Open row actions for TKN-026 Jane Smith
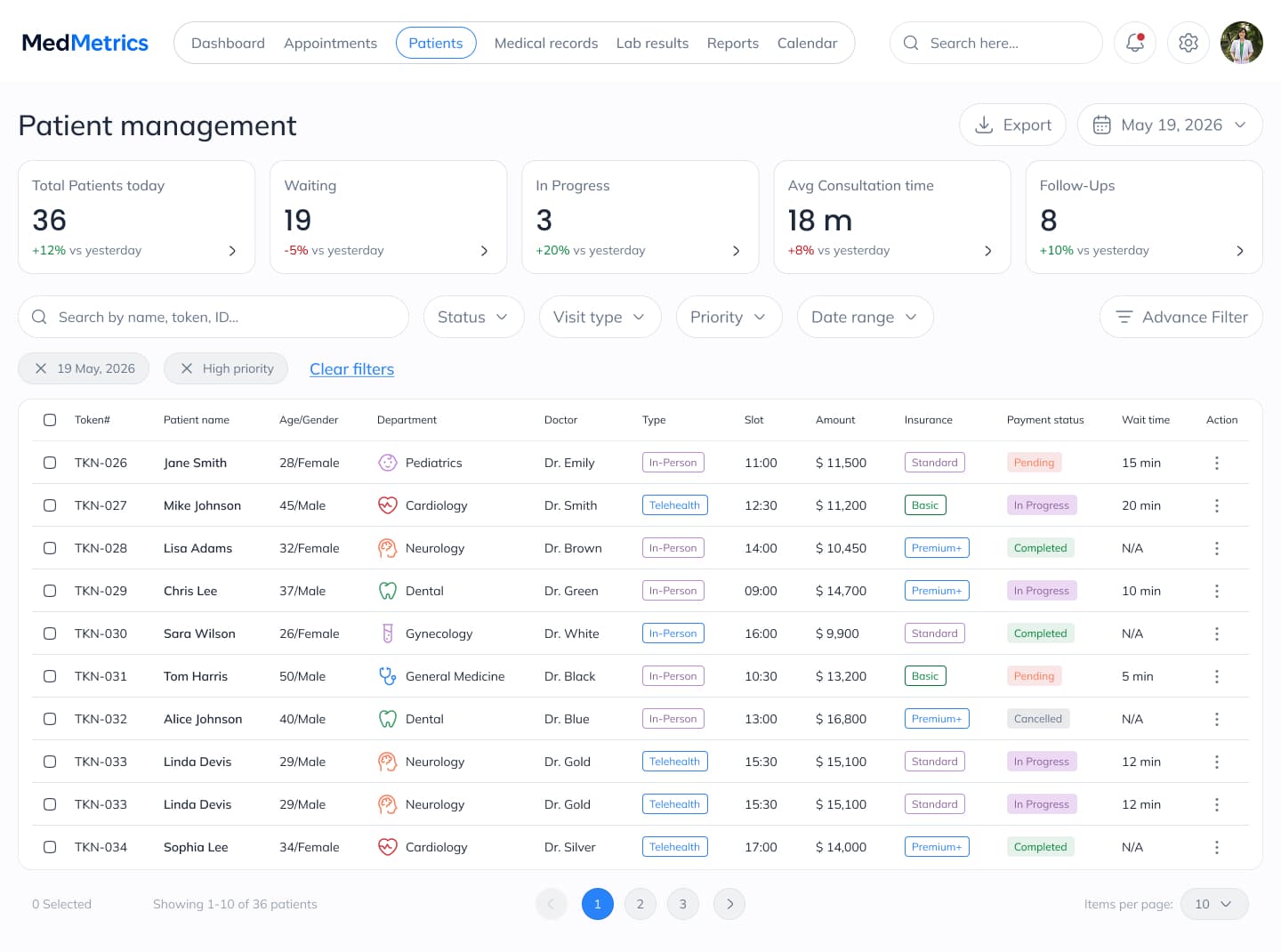Viewport: 1281px width, 952px height. click(1217, 463)
